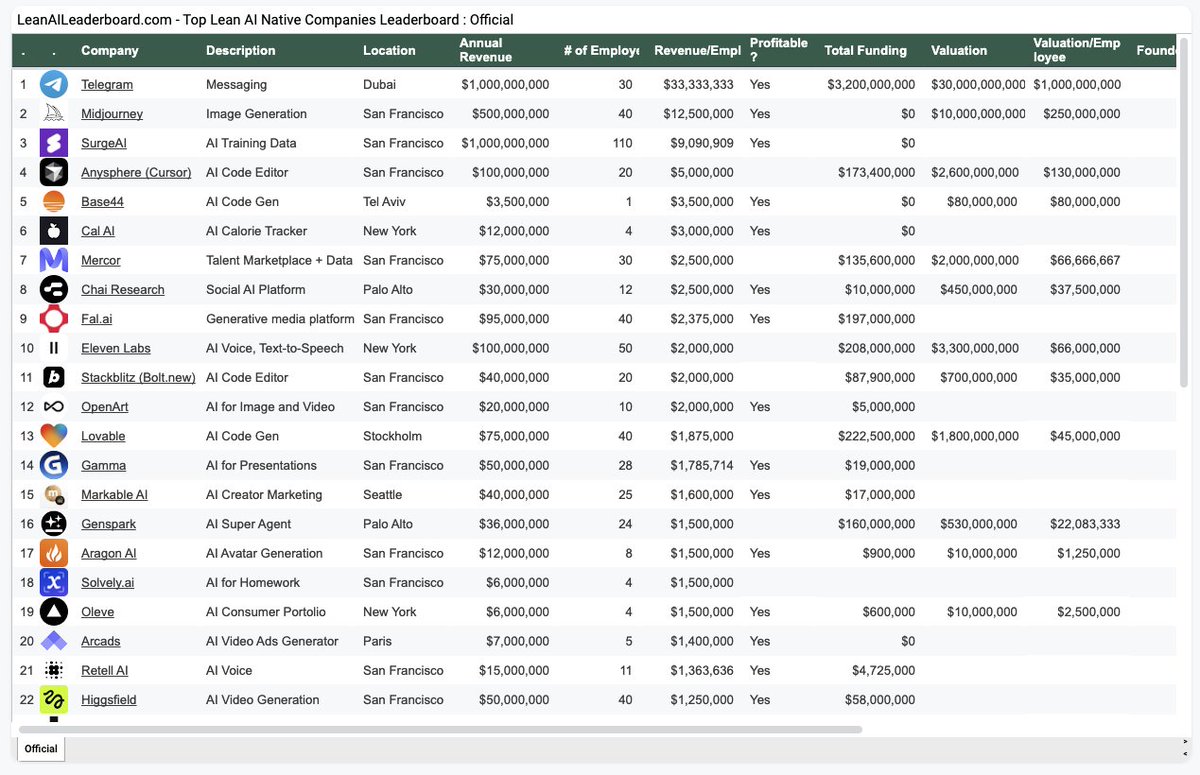Click the Arcads purple logo icon
Image resolution: width=1200 pixels, height=775 pixels.
tap(54, 641)
